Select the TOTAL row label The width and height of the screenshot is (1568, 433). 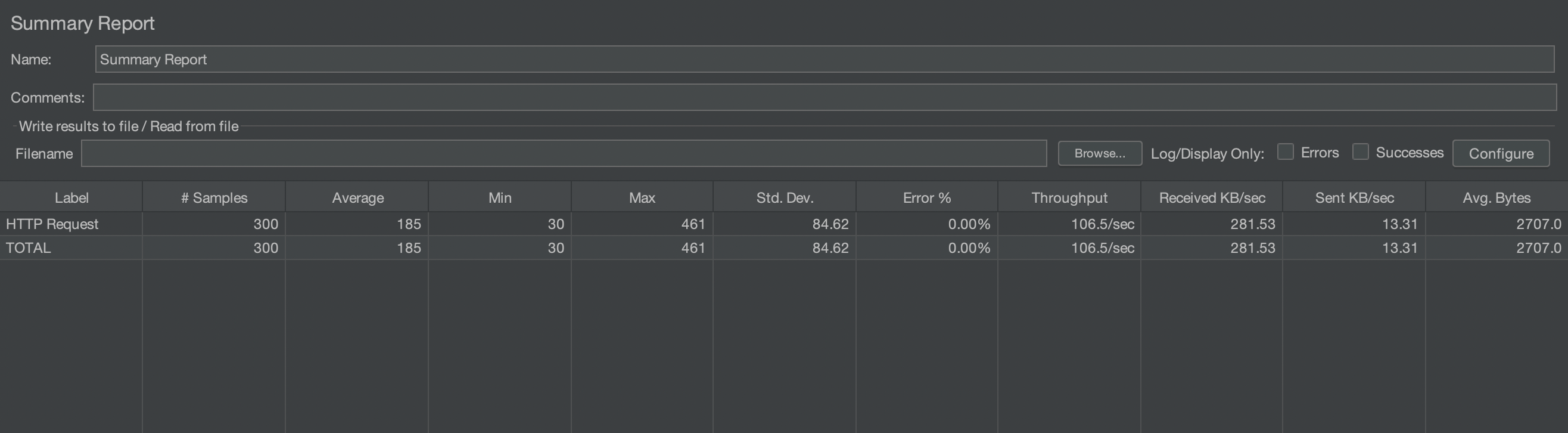[29, 248]
